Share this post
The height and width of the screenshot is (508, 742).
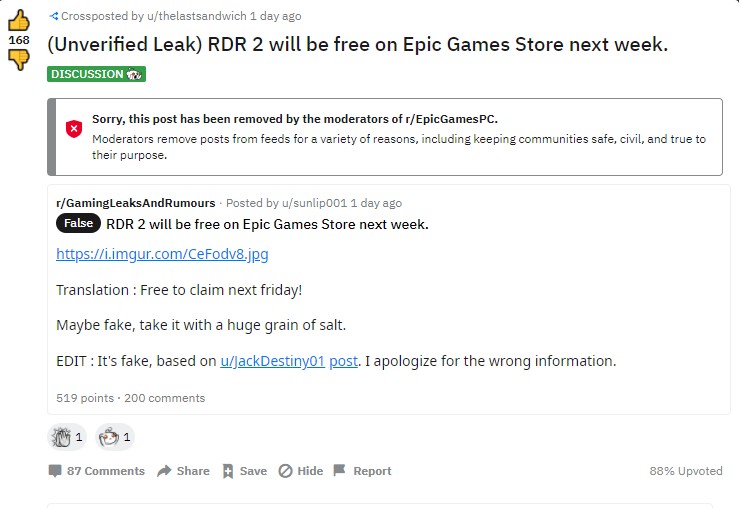click(x=184, y=471)
